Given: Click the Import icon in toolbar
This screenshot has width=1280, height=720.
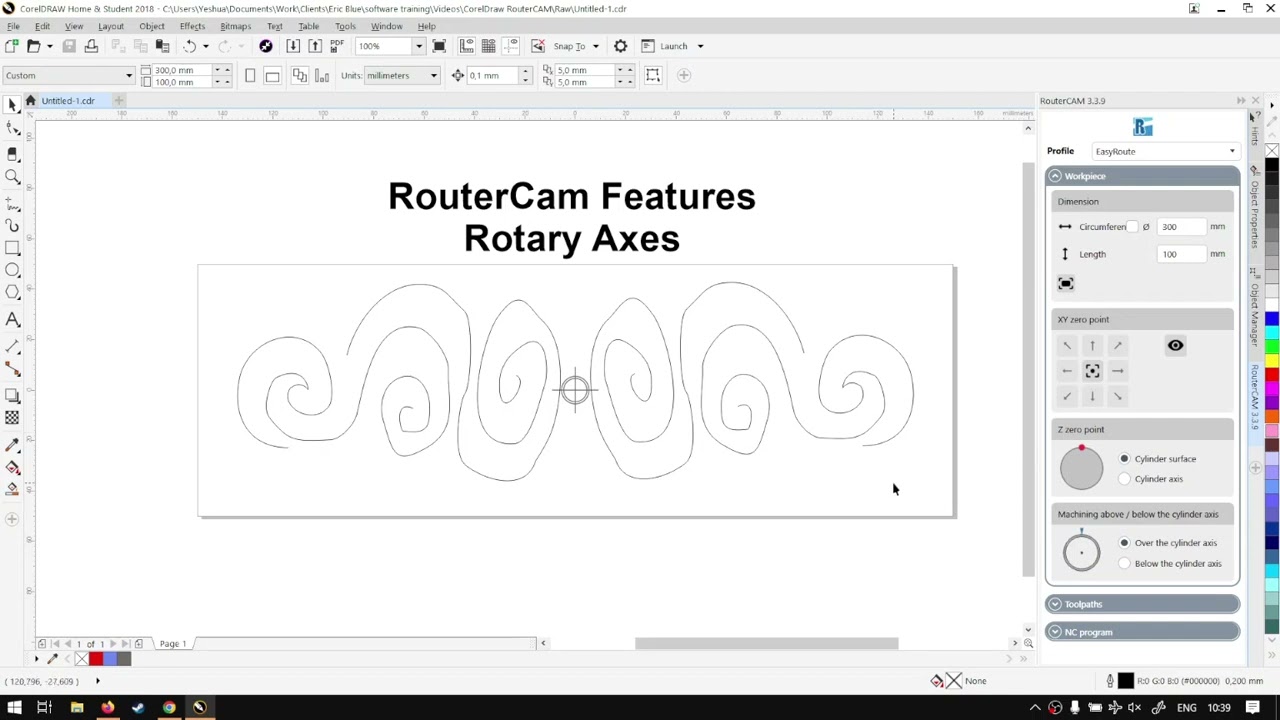Looking at the screenshot, I should 293,46.
